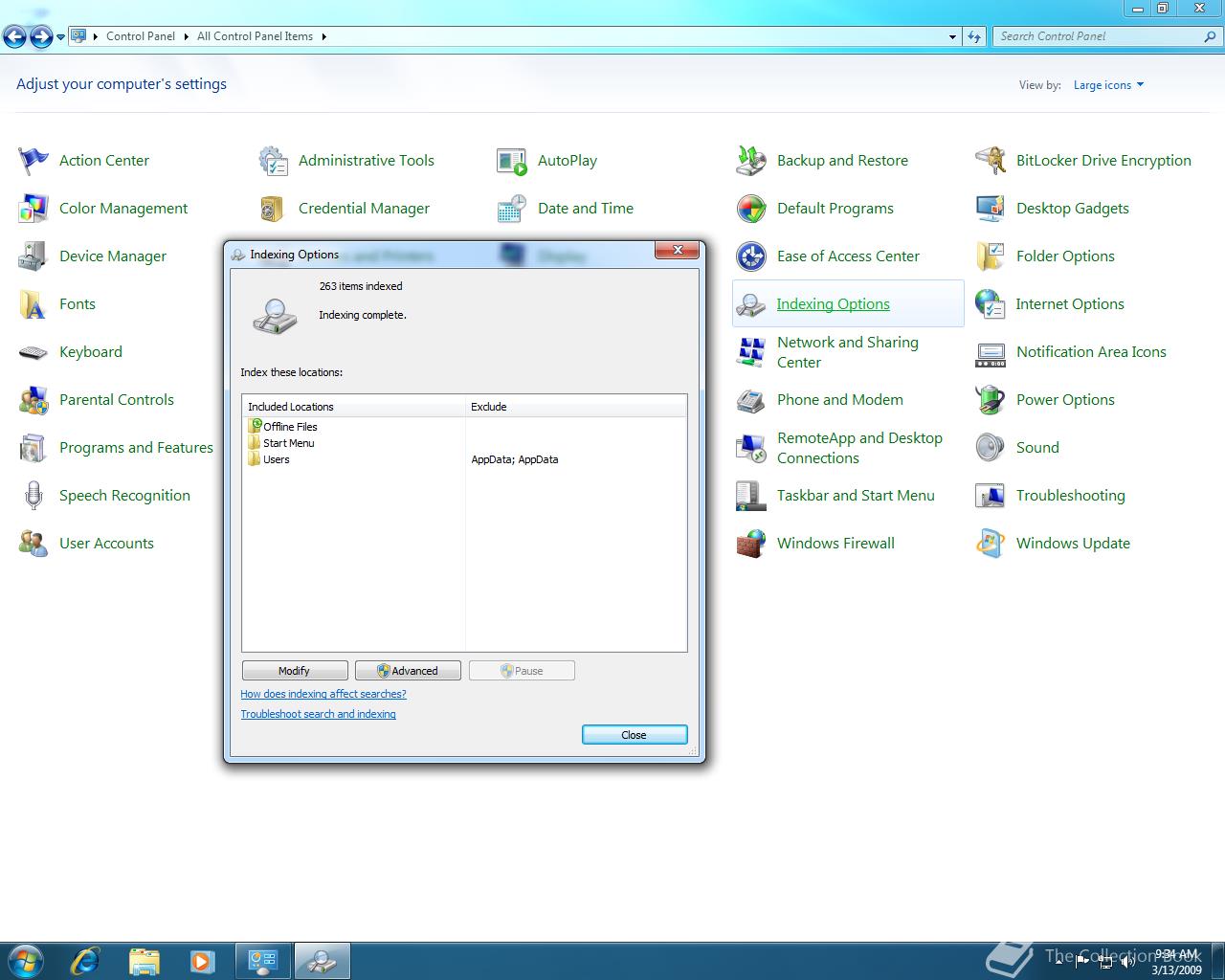Click the All Control Panel Items breadcrumb
Image resolution: width=1225 pixels, height=980 pixels.
click(x=255, y=36)
